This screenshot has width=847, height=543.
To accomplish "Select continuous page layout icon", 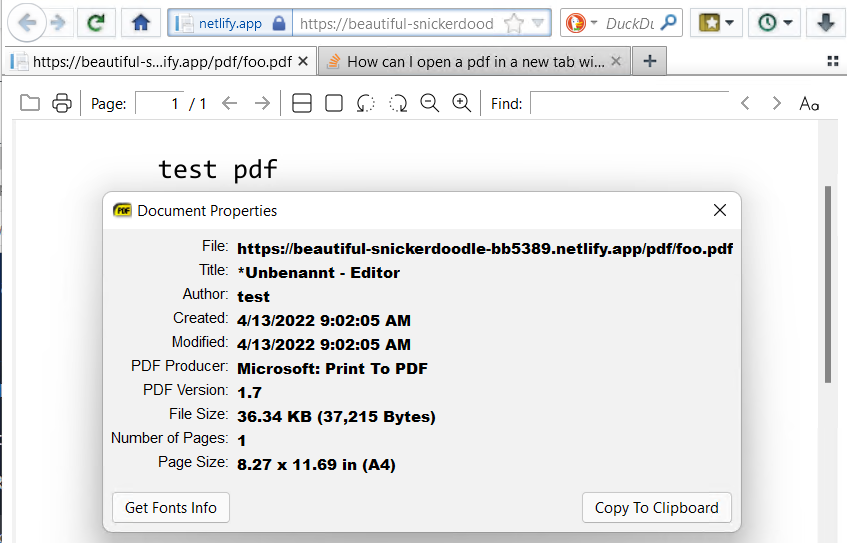I will click(301, 103).
